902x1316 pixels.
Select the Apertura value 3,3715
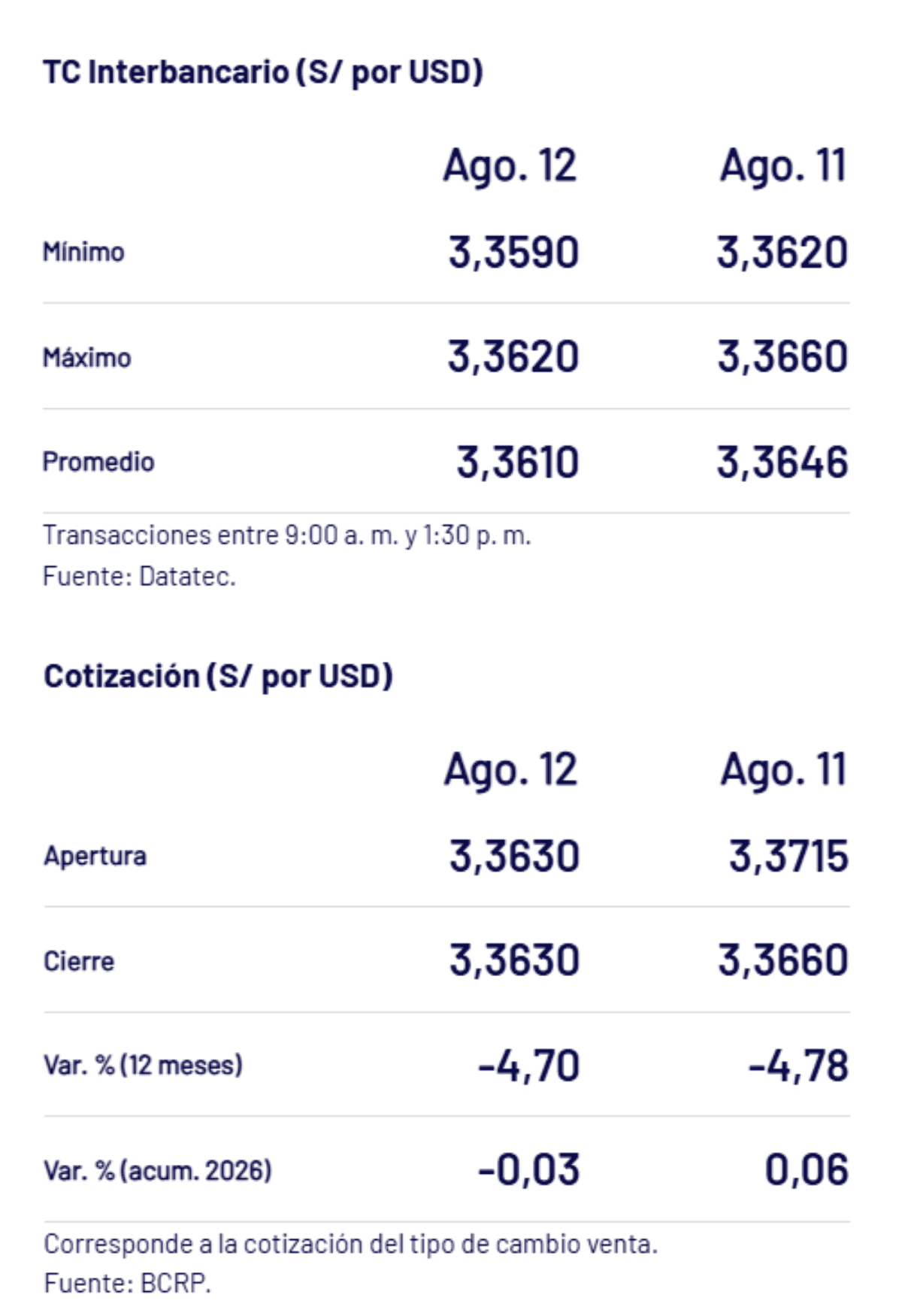point(788,857)
